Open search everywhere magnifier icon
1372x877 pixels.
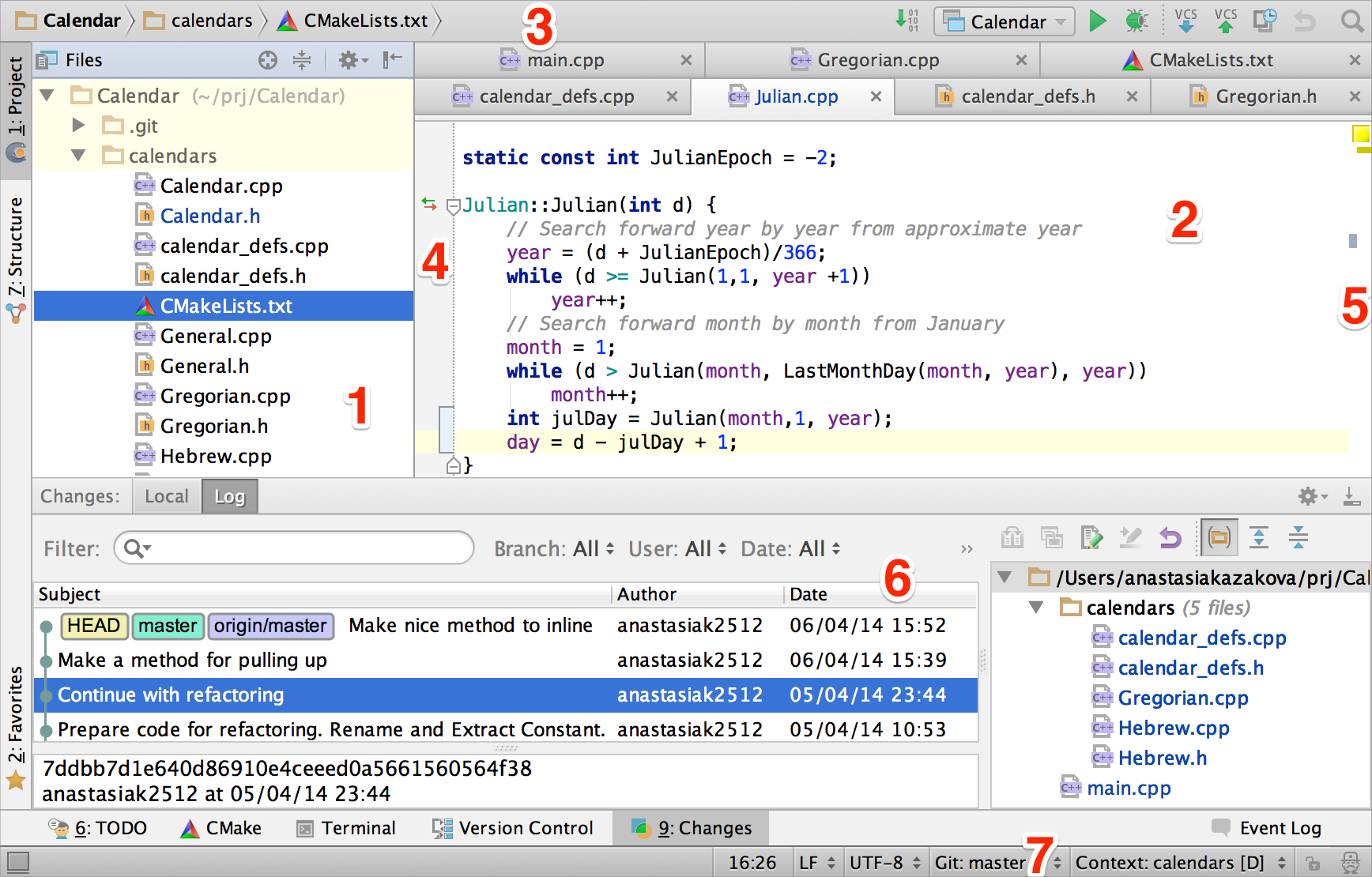tap(1352, 21)
